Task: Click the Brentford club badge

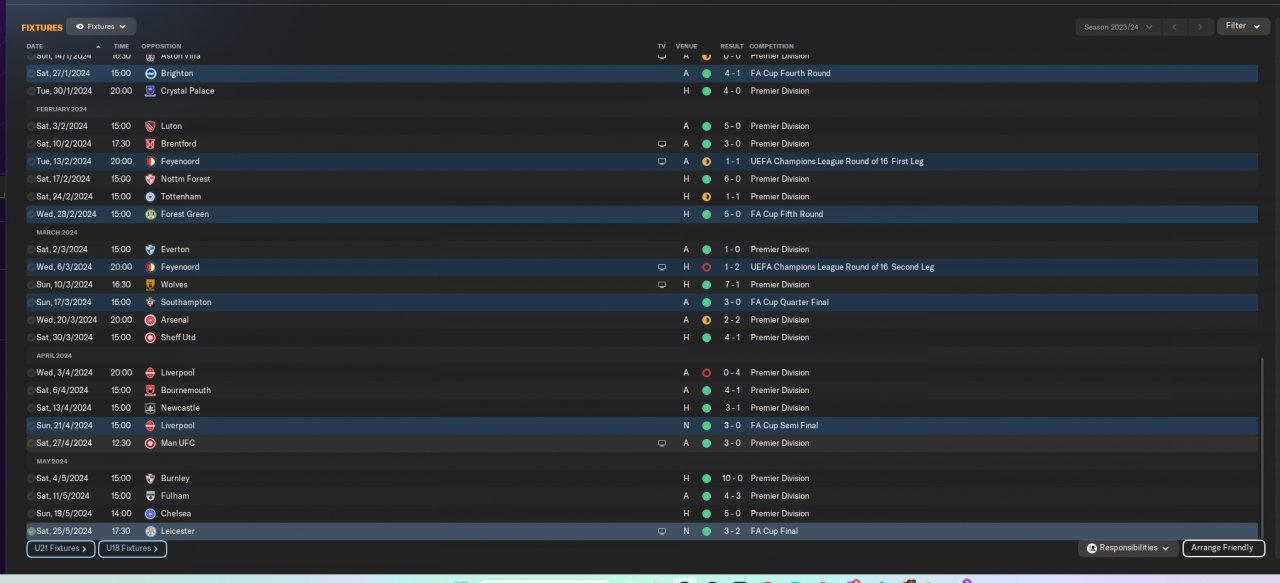Action: click(x=150, y=144)
